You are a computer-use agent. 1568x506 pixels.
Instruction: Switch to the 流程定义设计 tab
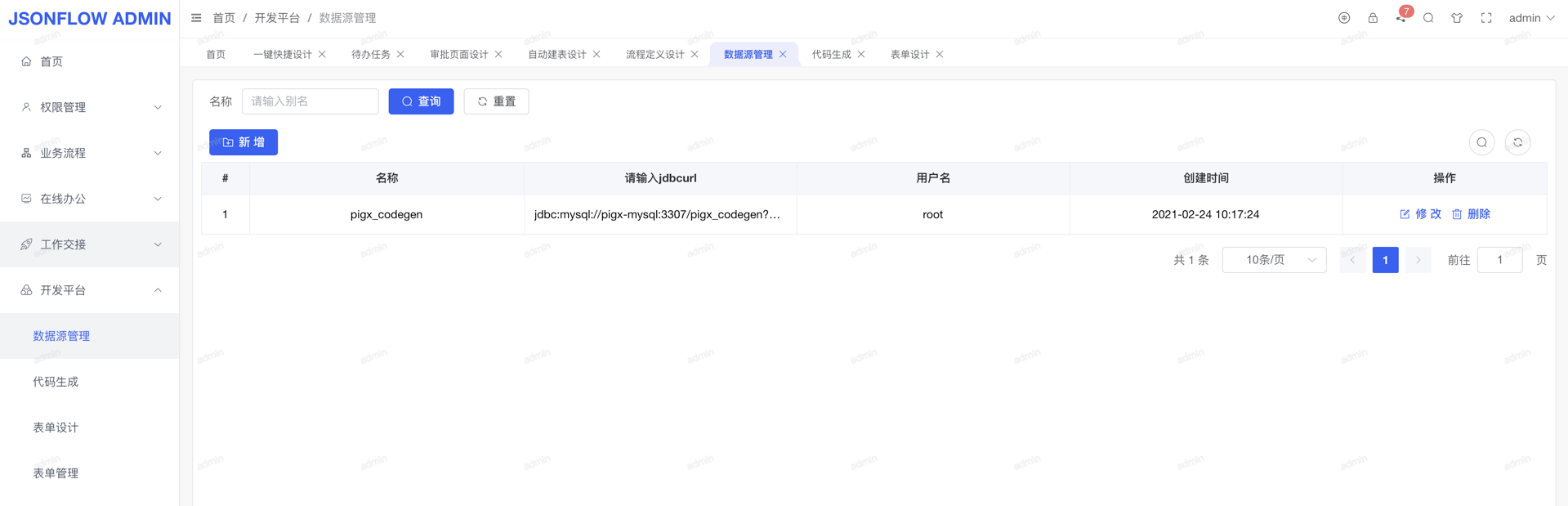[x=654, y=55]
